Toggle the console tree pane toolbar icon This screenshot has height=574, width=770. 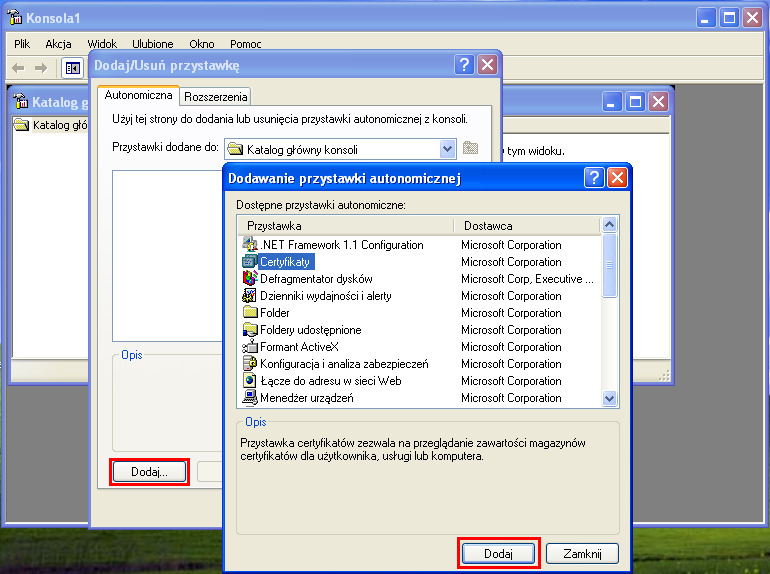[x=73, y=68]
